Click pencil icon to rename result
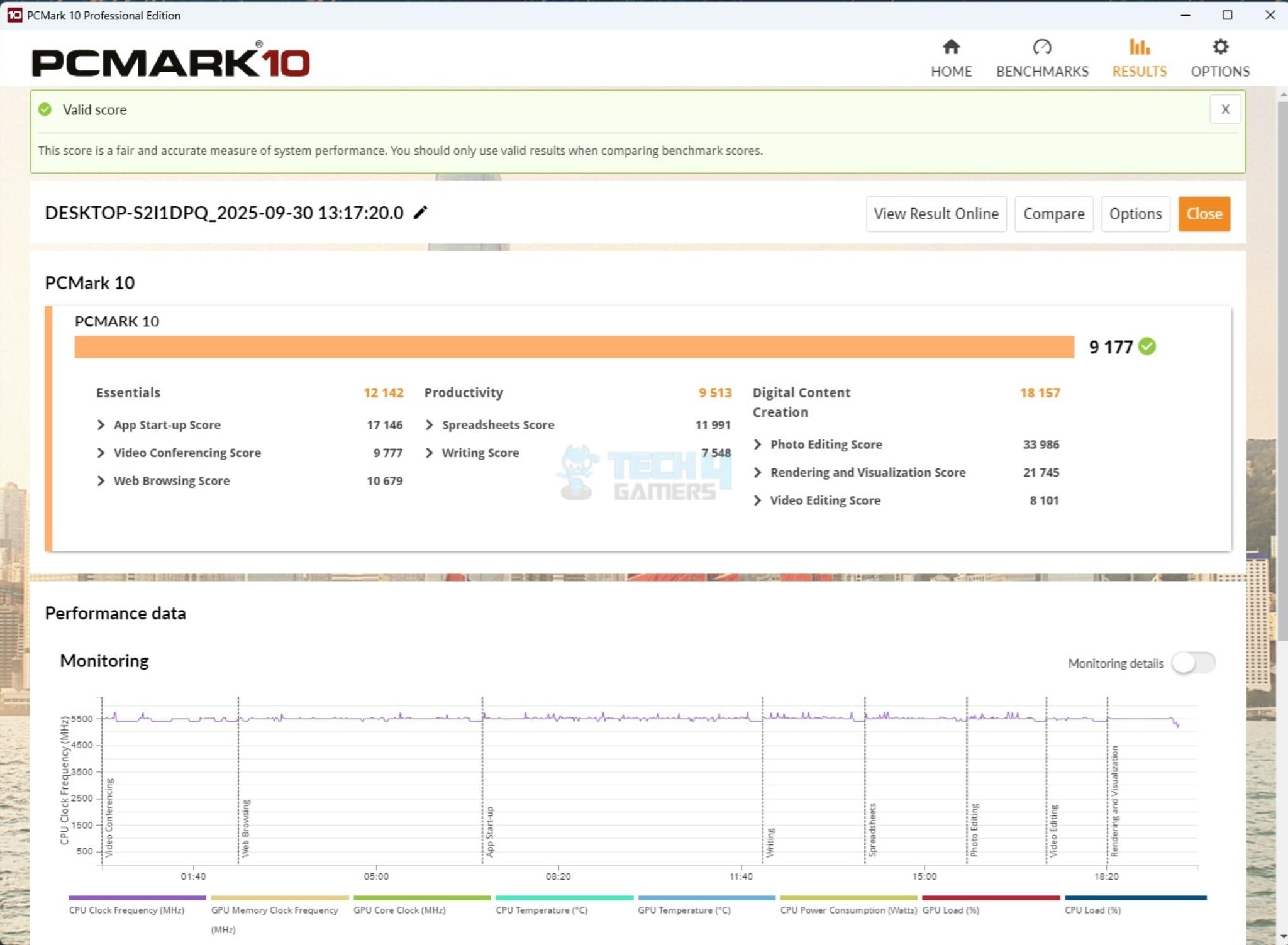1288x945 pixels. [420, 213]
